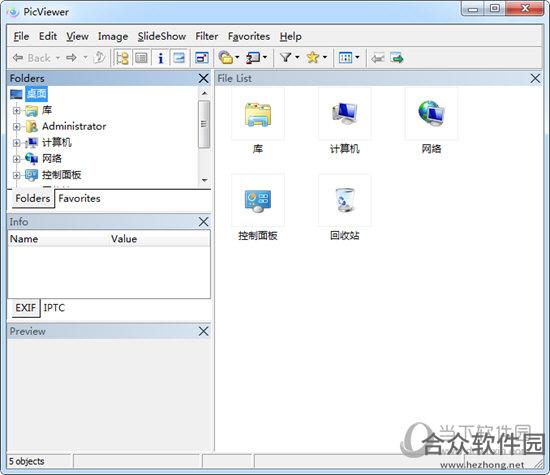Close the Info panel
550x475 pixels.
click(x=203, y=222)
